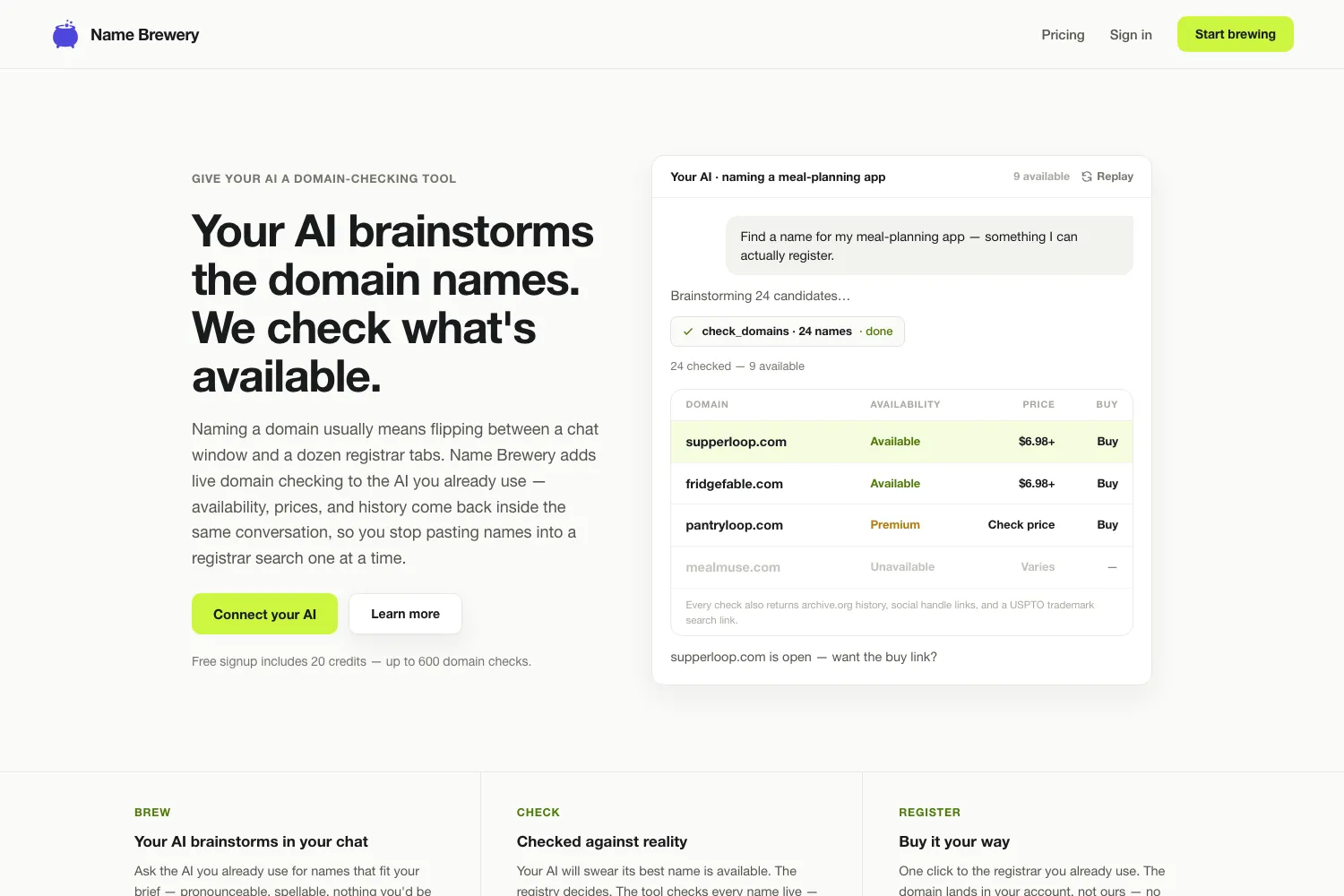This screenshot has width=1344, height=896.
Task: Click 'Brainstorming 24 candidates…' text
Action: (760, 296)
